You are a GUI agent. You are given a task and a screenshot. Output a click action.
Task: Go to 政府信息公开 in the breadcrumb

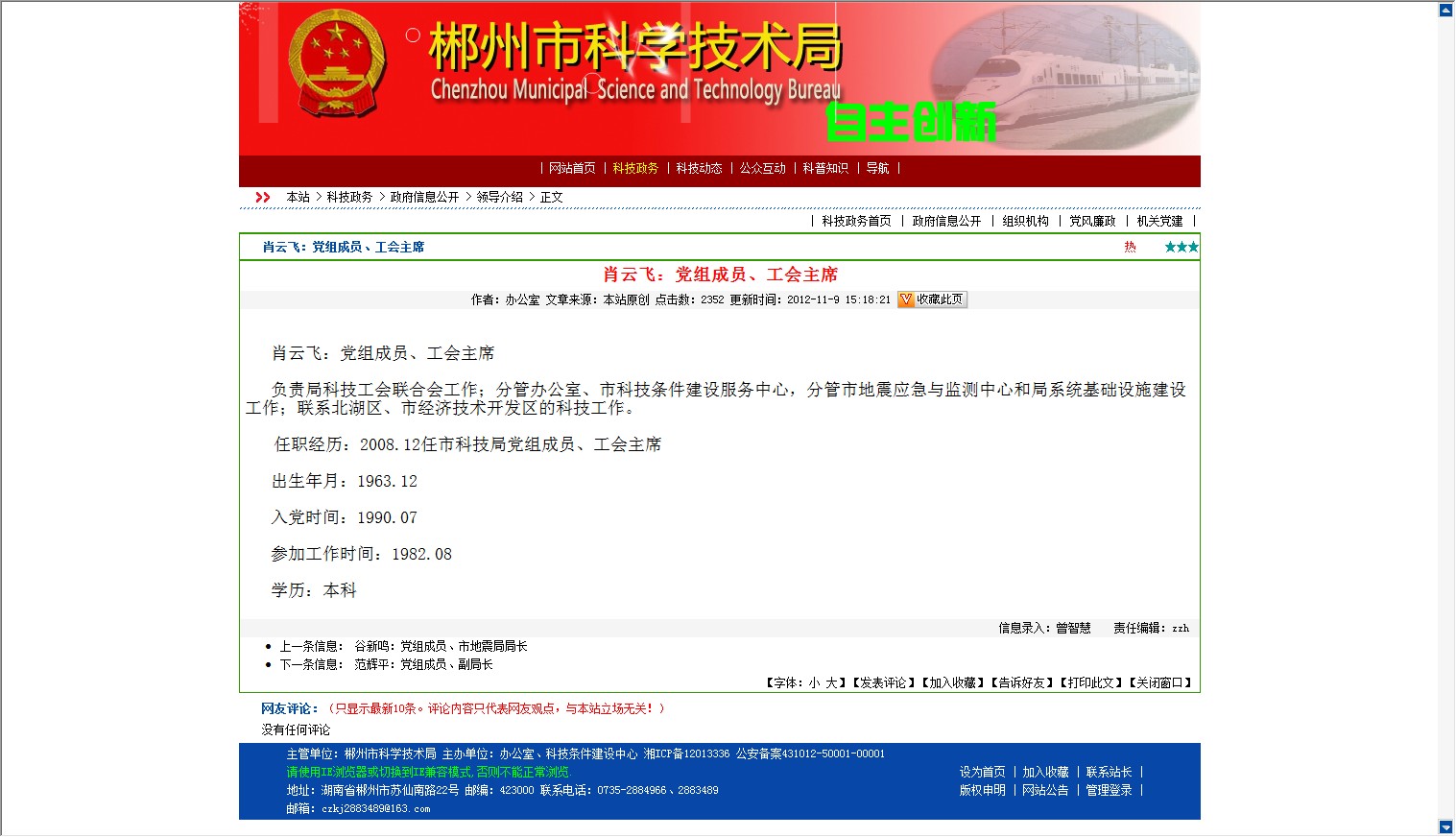[424, 197]
